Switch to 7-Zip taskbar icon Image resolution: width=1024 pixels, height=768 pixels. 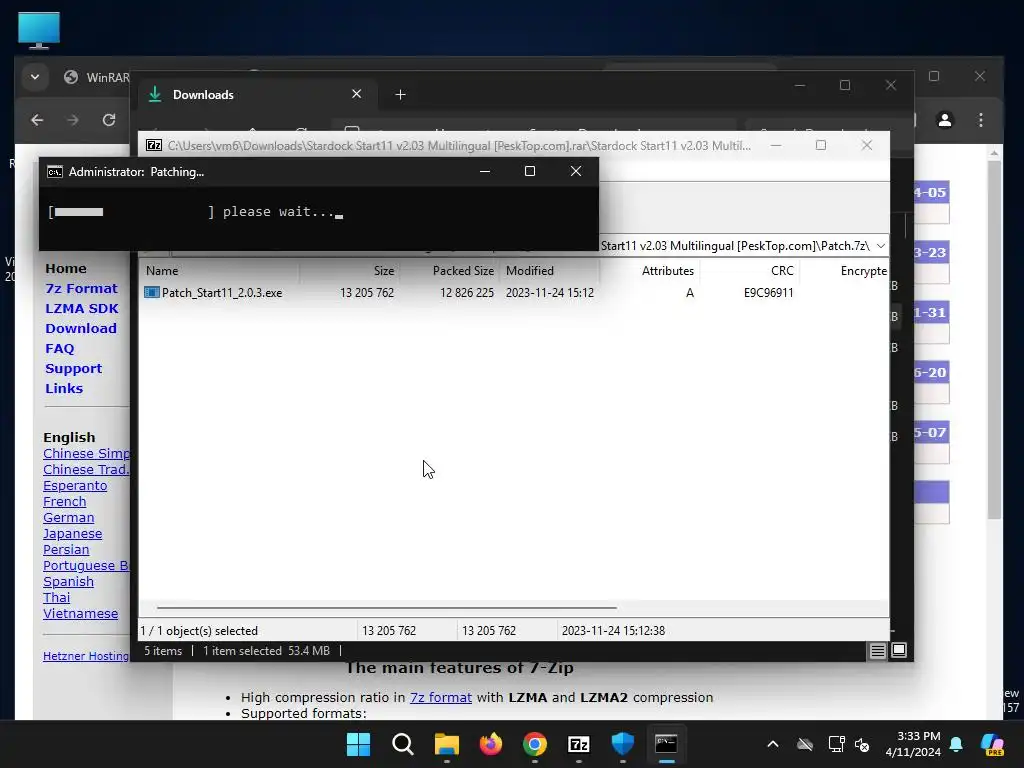(579, 744)
